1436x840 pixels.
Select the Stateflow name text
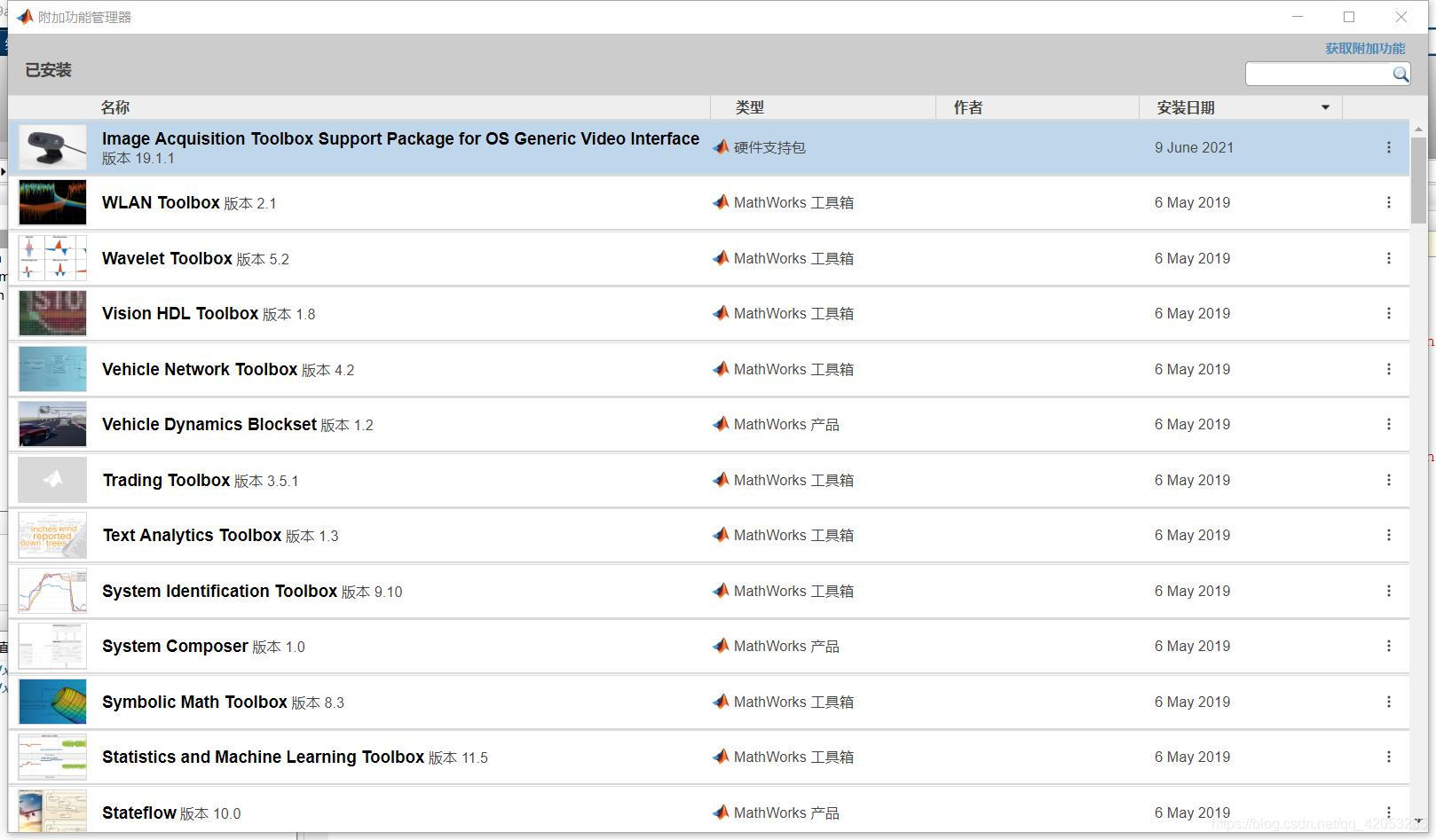coord(139,813)
